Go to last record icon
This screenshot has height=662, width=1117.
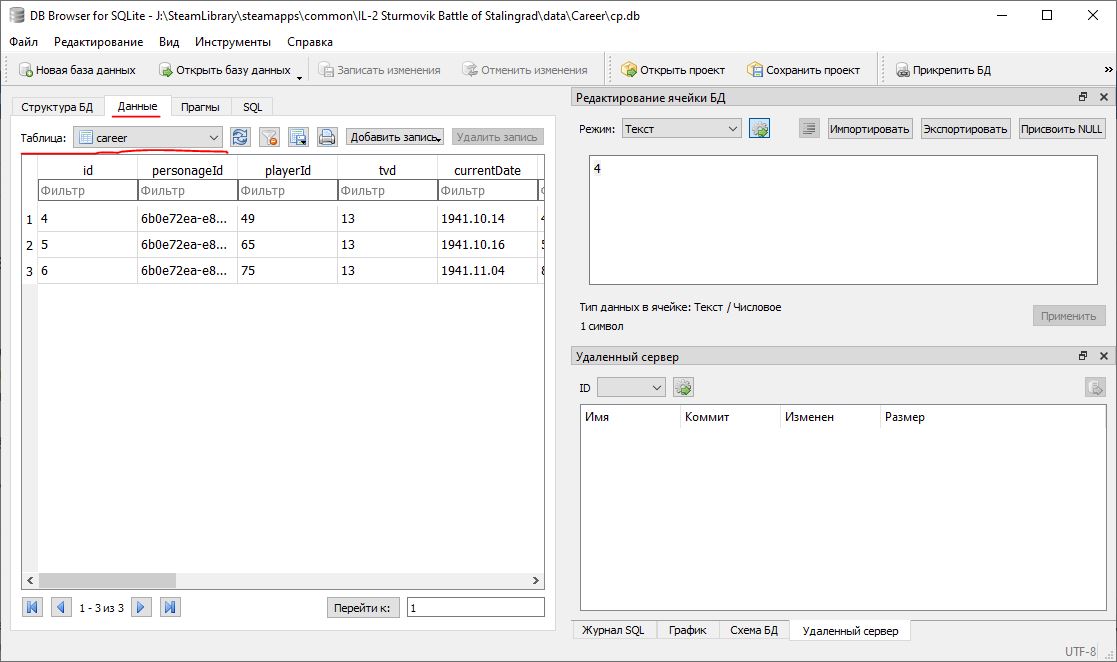(170, 607)
